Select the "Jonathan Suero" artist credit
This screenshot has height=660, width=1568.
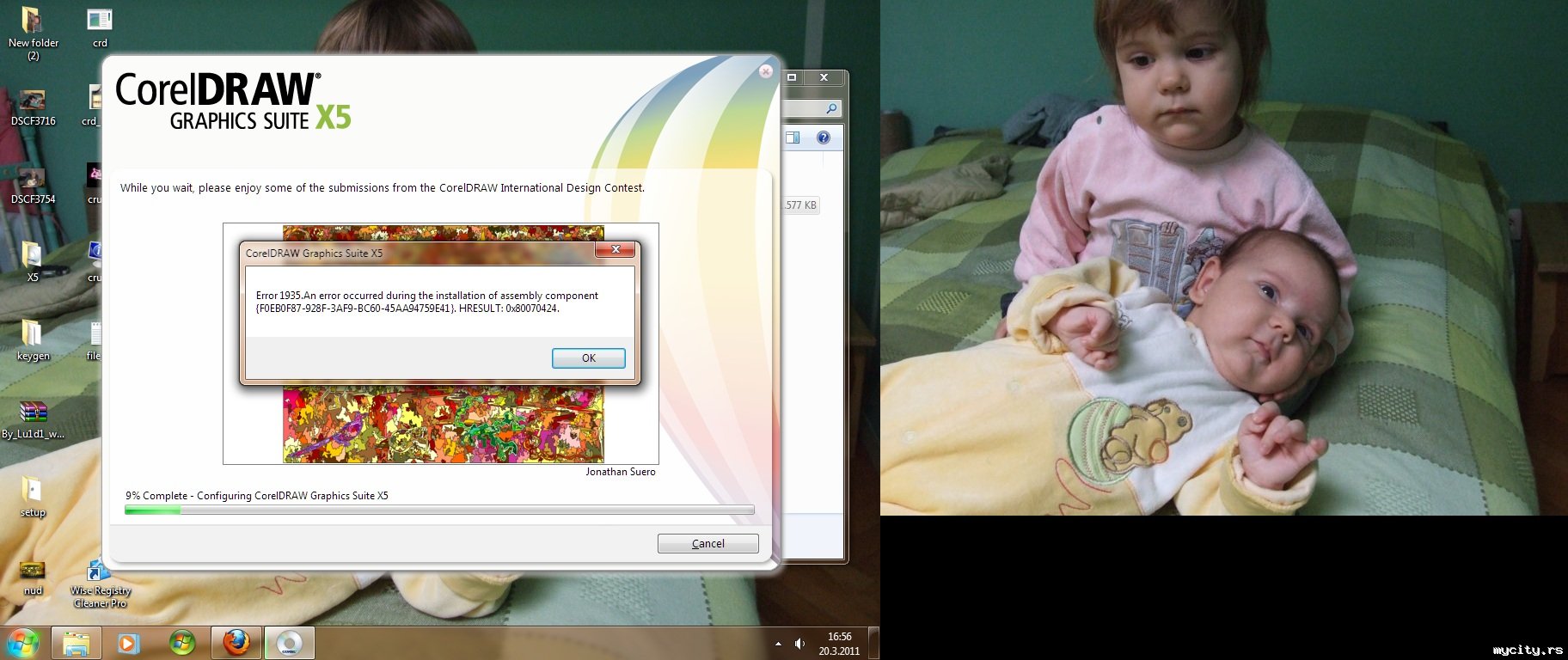point(621,472)
